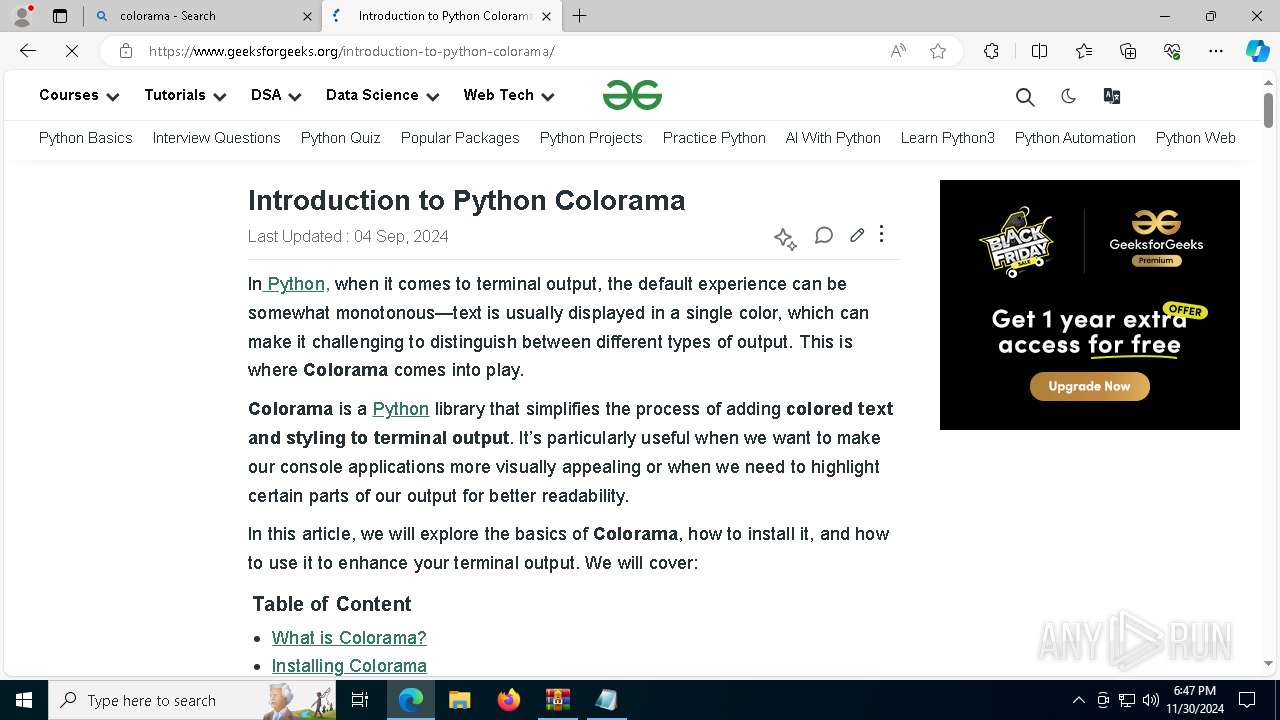Go to Practice Python

714,138
